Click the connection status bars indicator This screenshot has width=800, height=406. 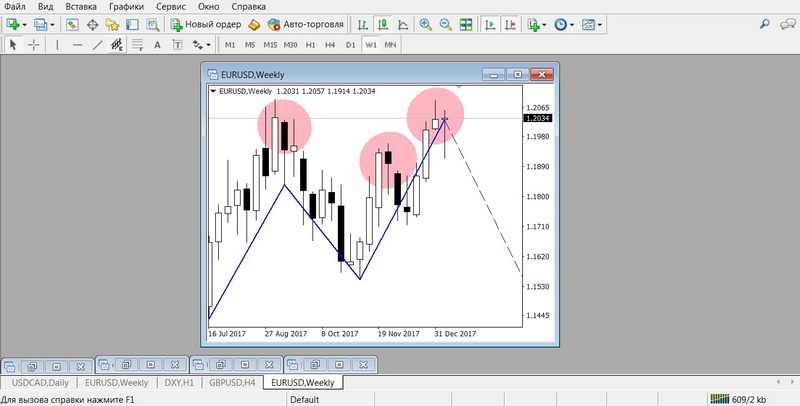coord(721,399)
